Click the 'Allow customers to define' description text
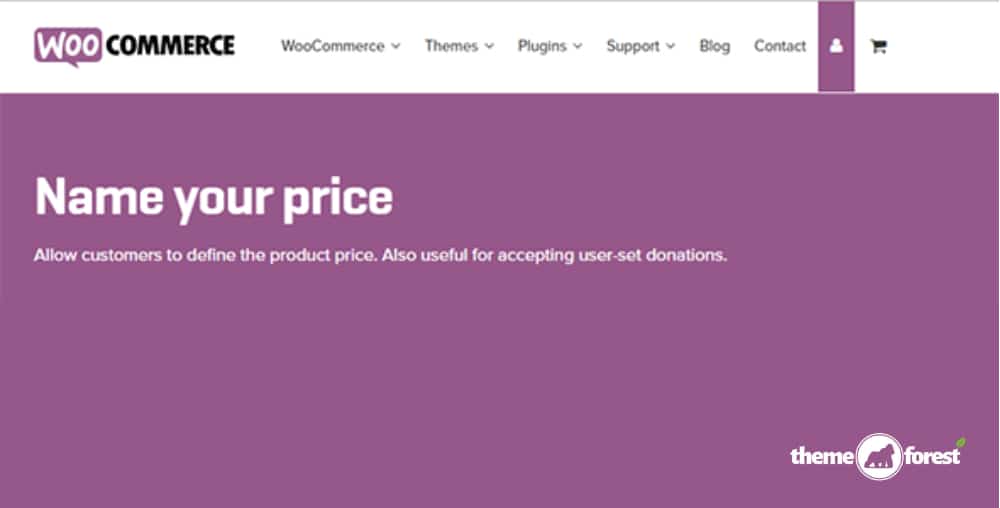Screen dimensions: 1000x508 pos(380,255)
